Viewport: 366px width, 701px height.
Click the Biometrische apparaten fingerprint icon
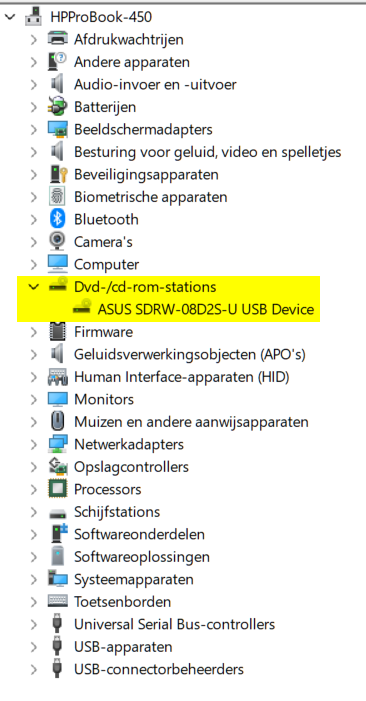coord(58,197)
